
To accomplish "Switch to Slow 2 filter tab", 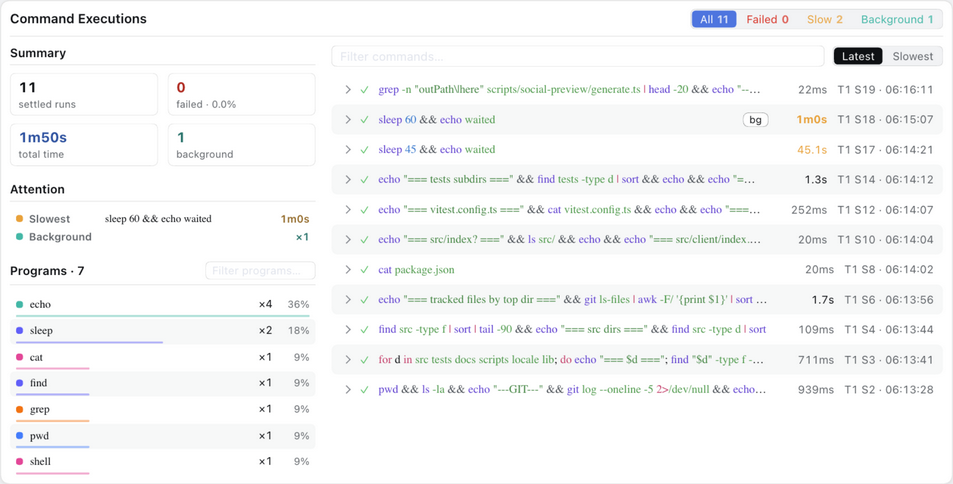I will 825,19.
